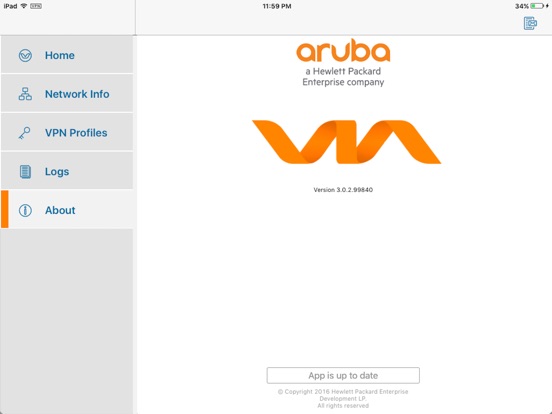
Task: Click the copyright 2016 Hewlett Packard text
Action: point(343,399)
